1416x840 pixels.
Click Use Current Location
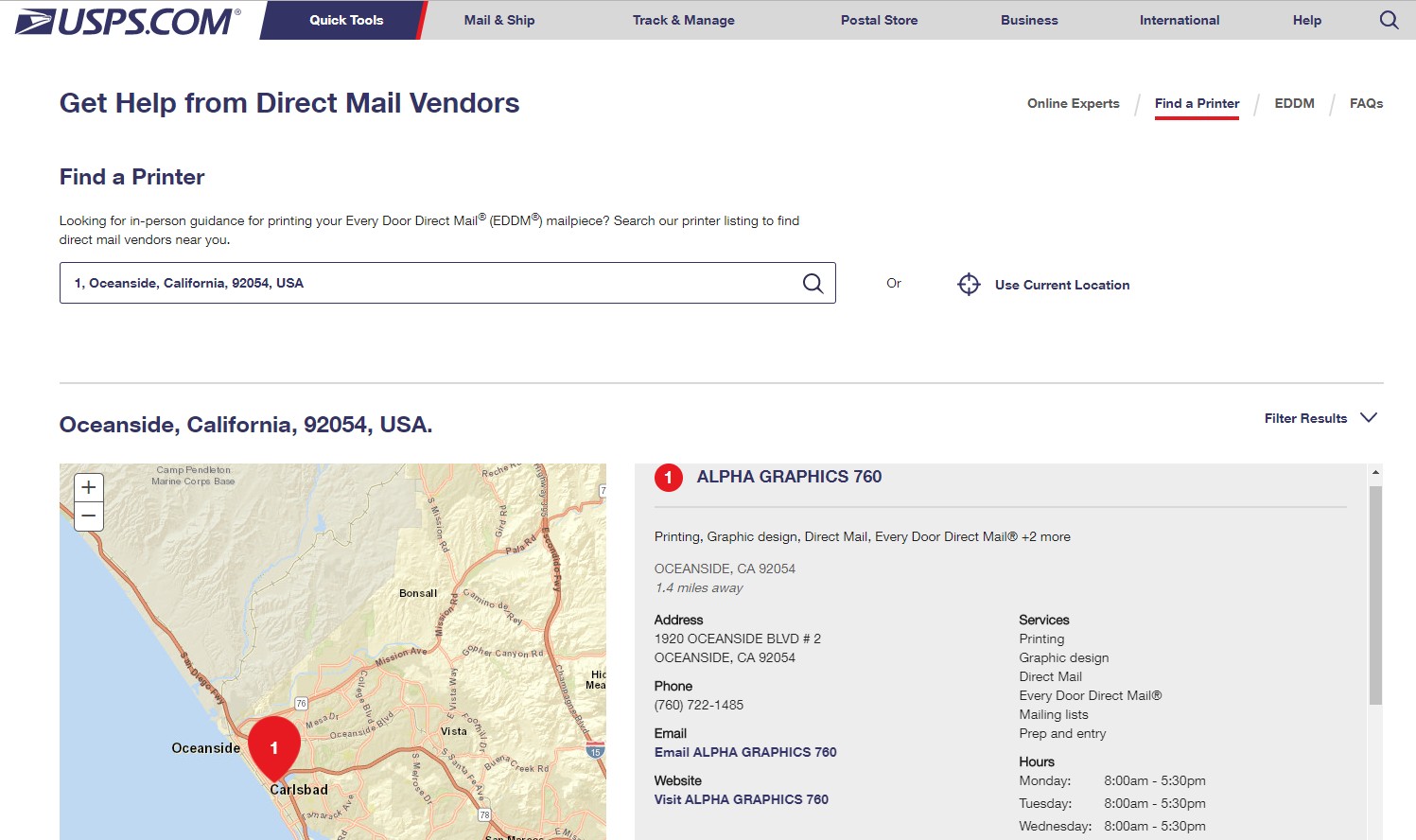pos(1062,285)
